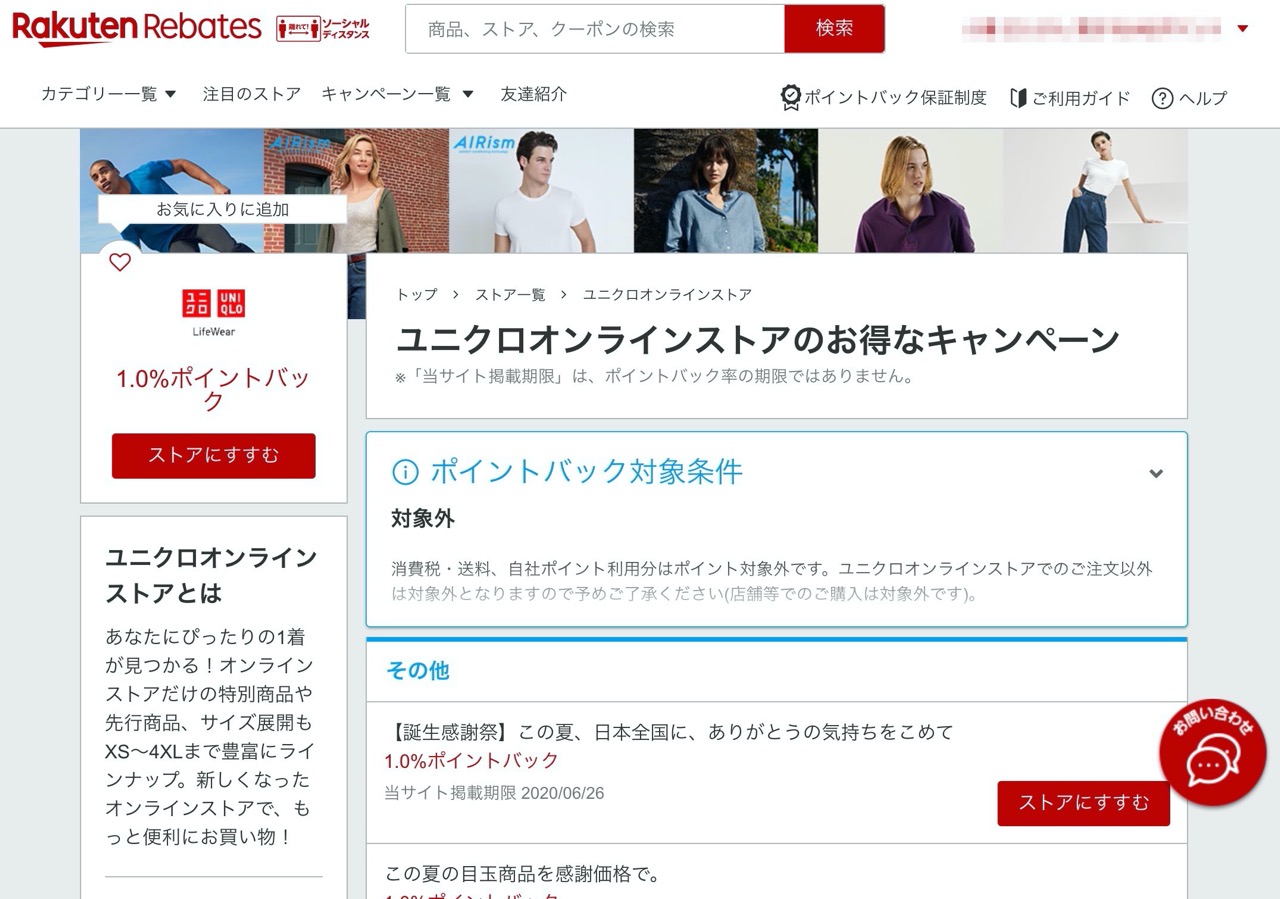Go to トップ breadcrumb
The height and width of the screenshot is (899, 1280).
[417, 295]
